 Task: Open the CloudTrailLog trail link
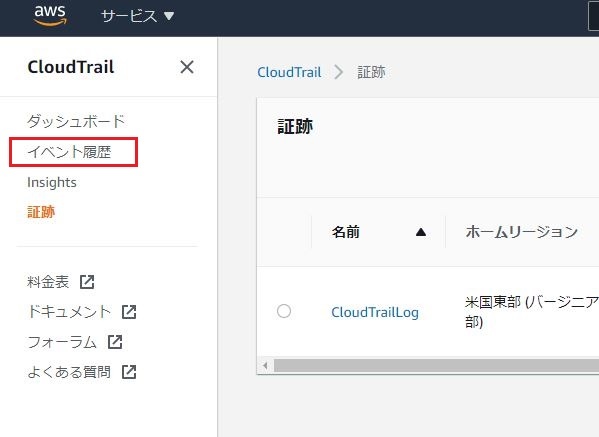coord(375,312)
